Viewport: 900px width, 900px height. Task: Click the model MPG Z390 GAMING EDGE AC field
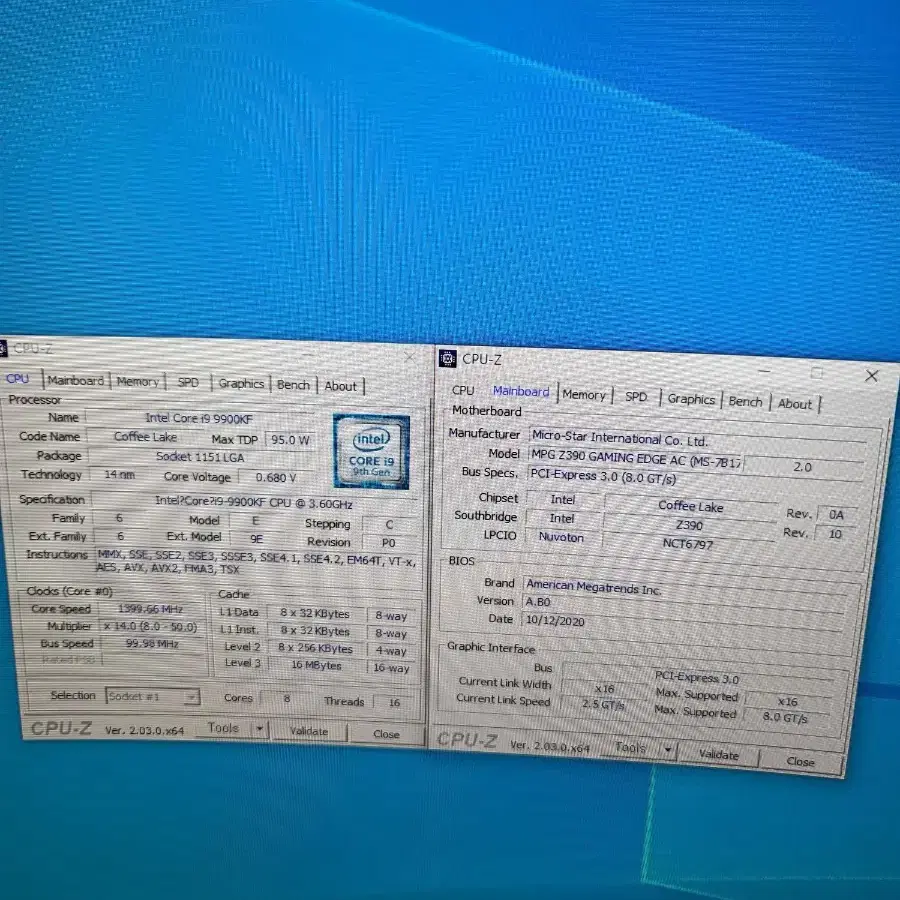pyautogui.click(x=635, y=459)
